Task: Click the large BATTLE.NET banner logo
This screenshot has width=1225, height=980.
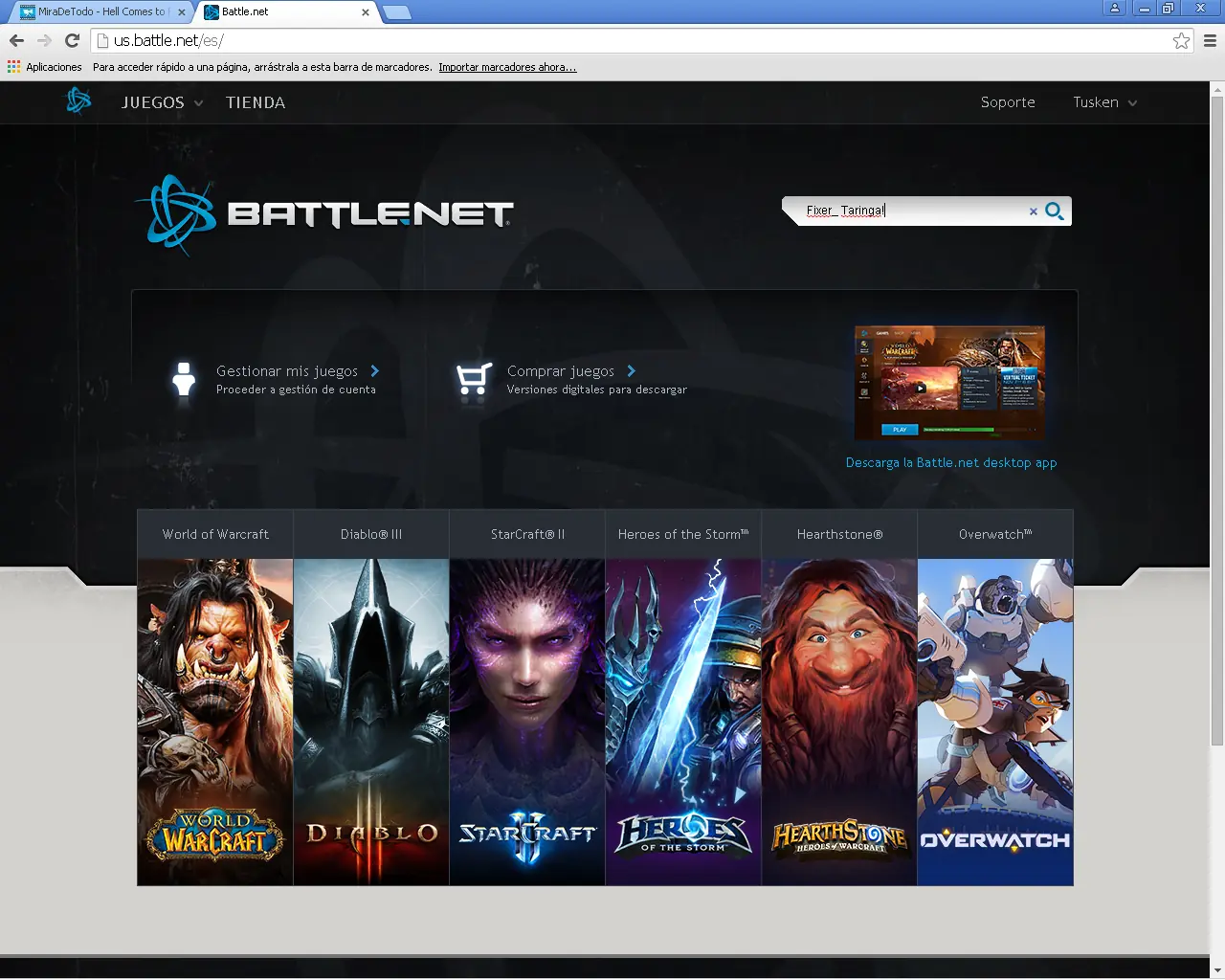Action: click(324, 214)
